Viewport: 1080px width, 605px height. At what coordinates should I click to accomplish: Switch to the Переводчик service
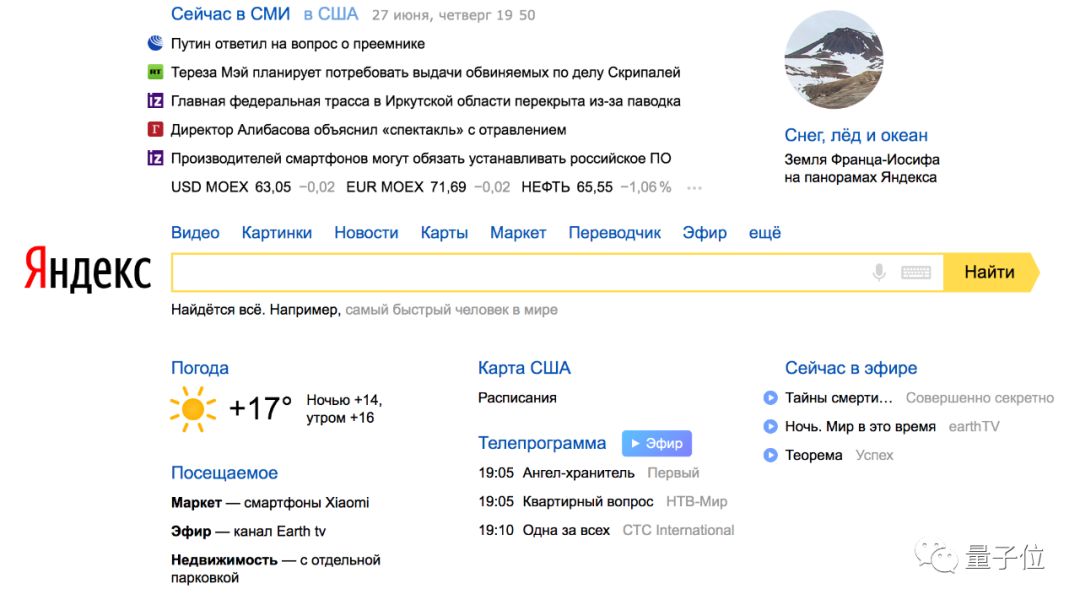tap(615, 233)
